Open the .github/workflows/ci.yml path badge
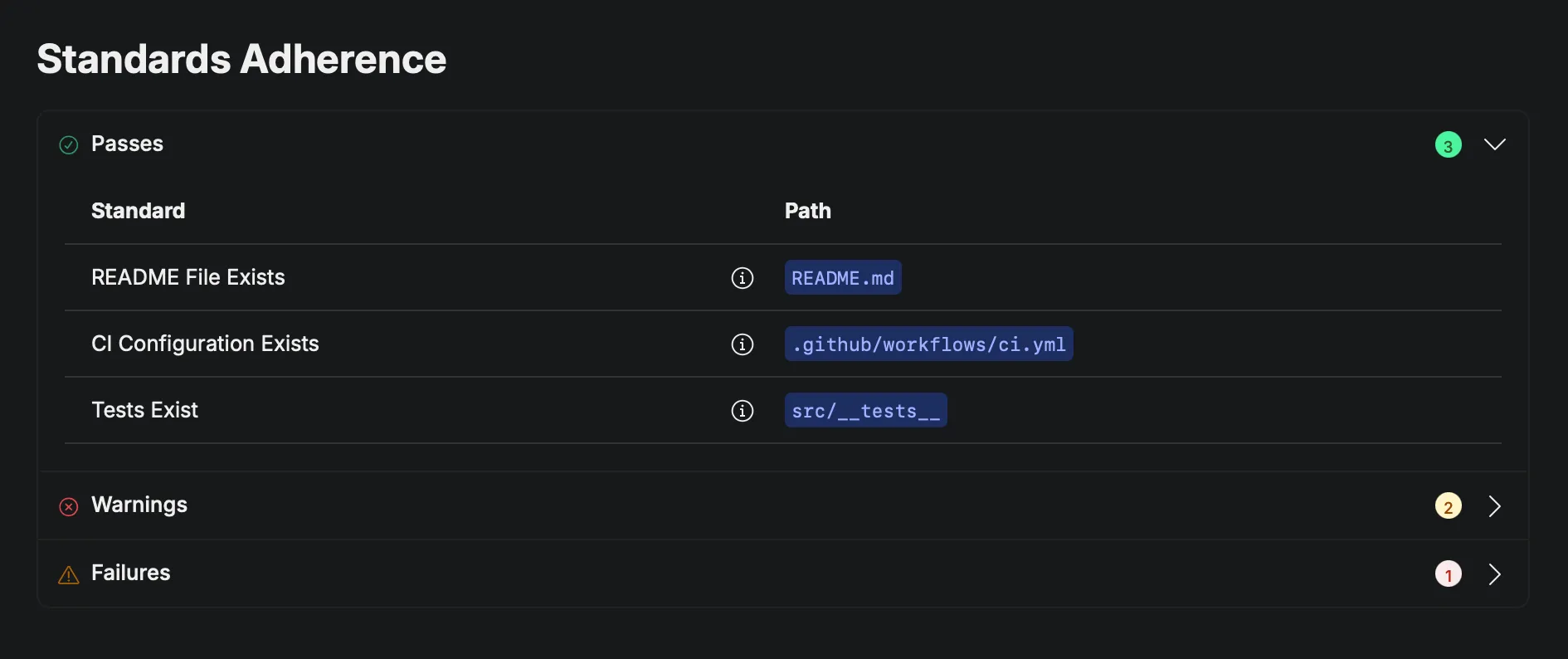 (928, 344)
